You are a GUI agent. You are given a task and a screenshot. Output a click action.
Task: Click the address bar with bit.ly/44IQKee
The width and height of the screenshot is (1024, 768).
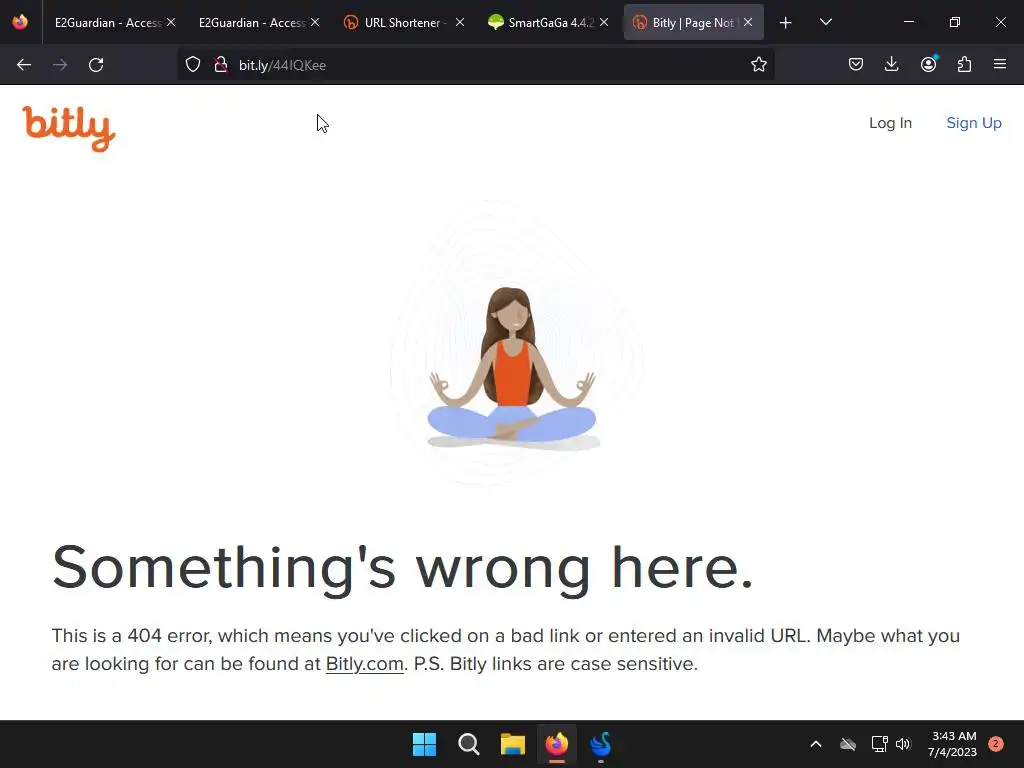click(x=475, y=65)
